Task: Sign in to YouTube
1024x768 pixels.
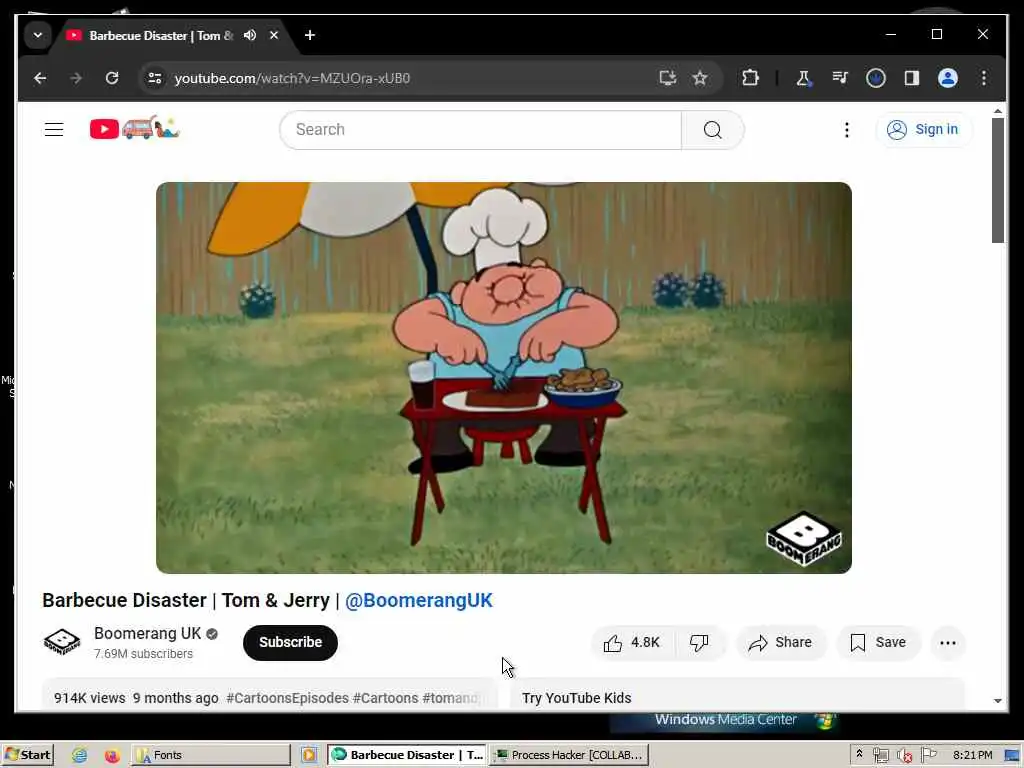Action: click(923, 129)
